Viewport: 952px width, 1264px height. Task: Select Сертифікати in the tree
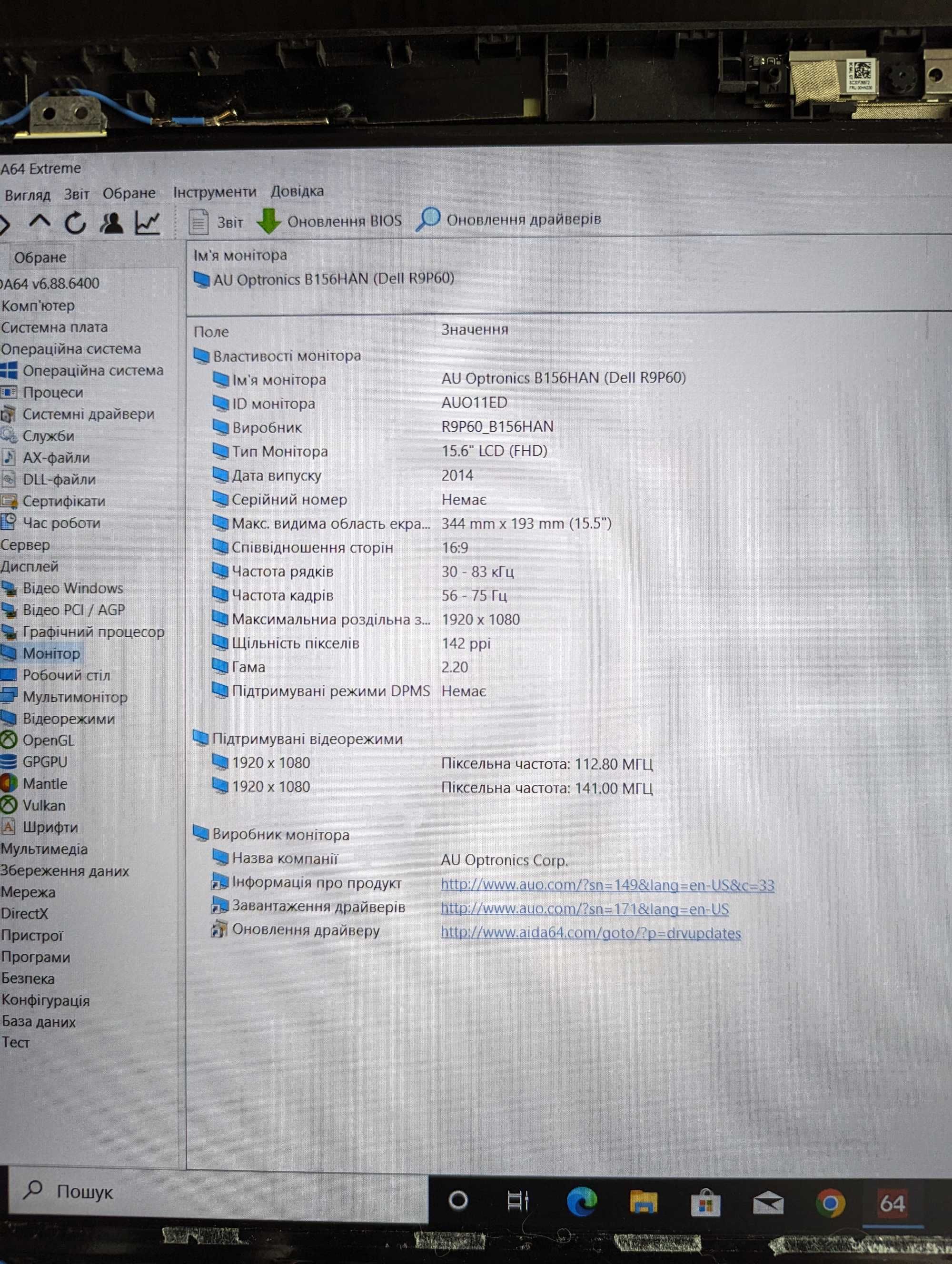point(54,501)
